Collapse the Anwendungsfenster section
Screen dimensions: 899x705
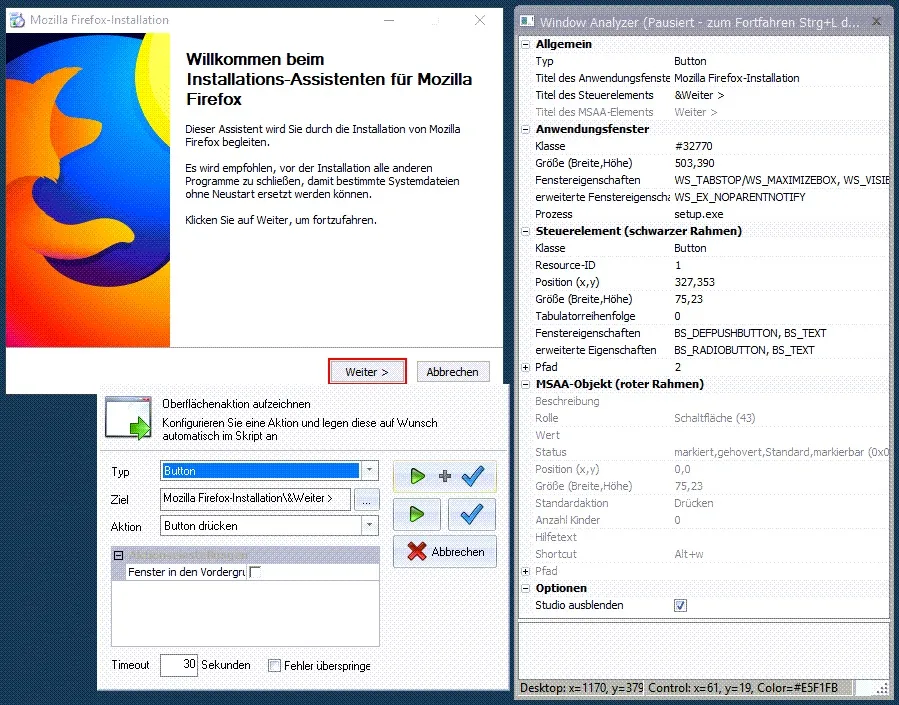pos(525,129)
